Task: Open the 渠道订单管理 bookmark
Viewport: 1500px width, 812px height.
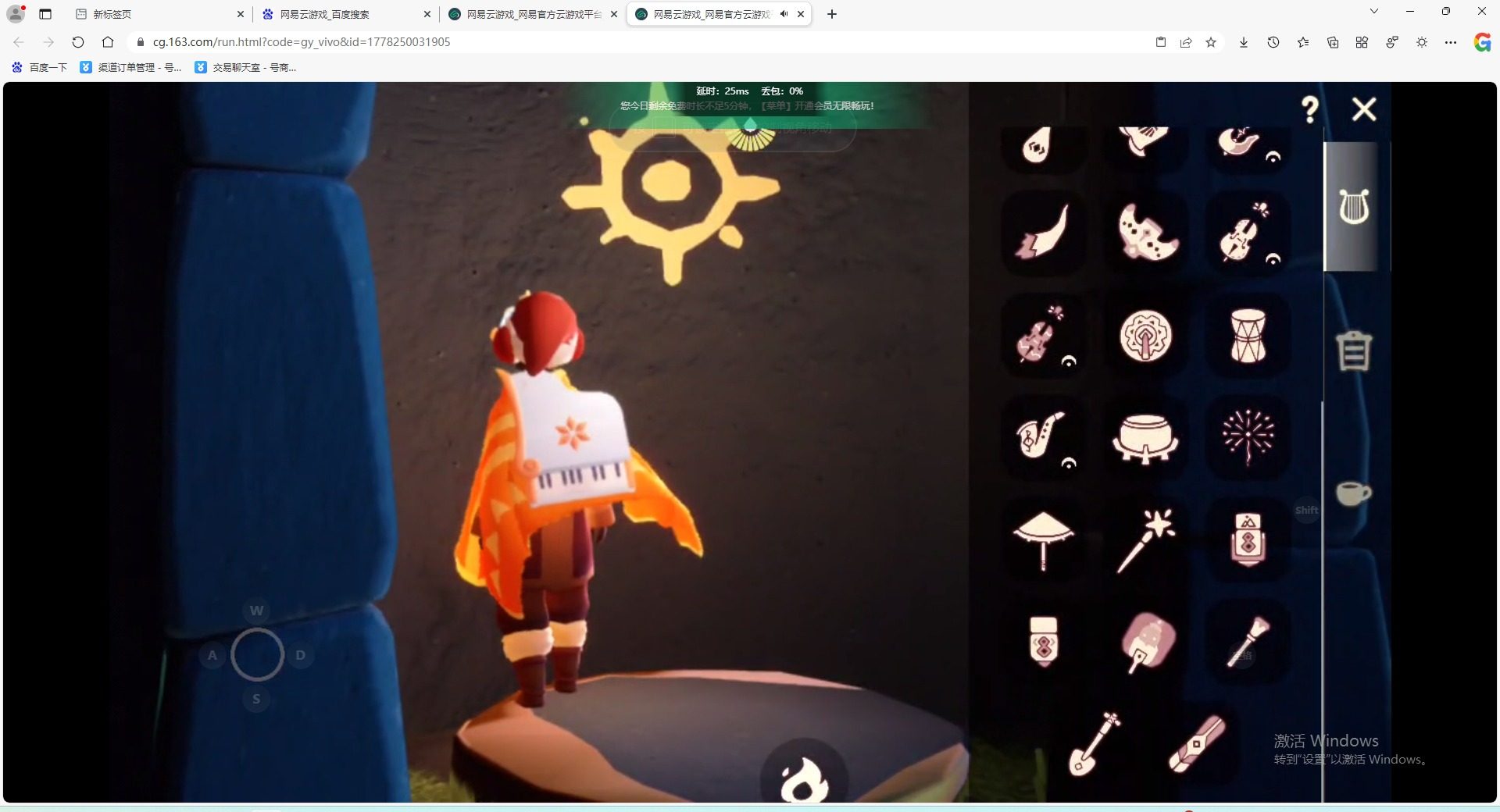Action: tap(131, 68)
